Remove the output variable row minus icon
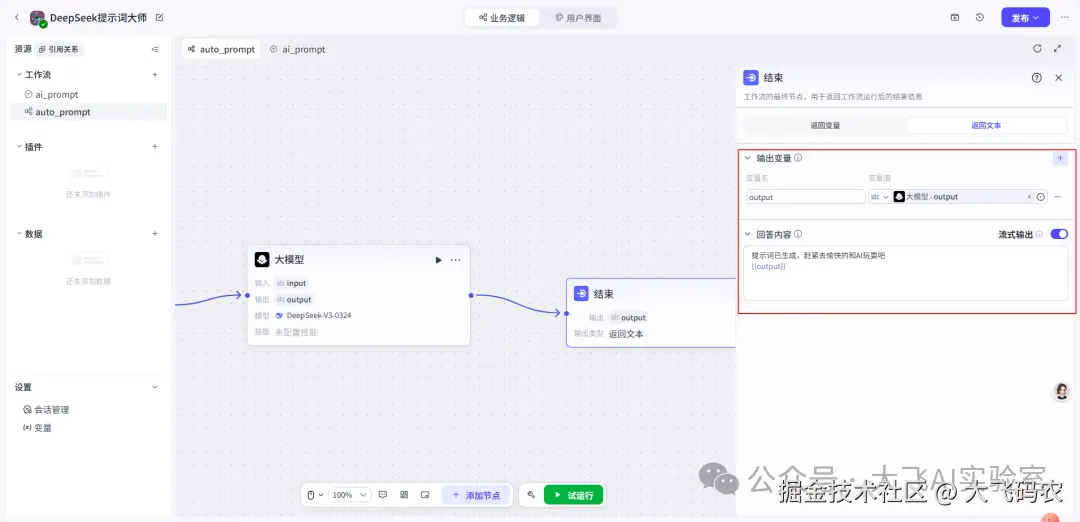 pyautogui.click(x=1058, y=196)
